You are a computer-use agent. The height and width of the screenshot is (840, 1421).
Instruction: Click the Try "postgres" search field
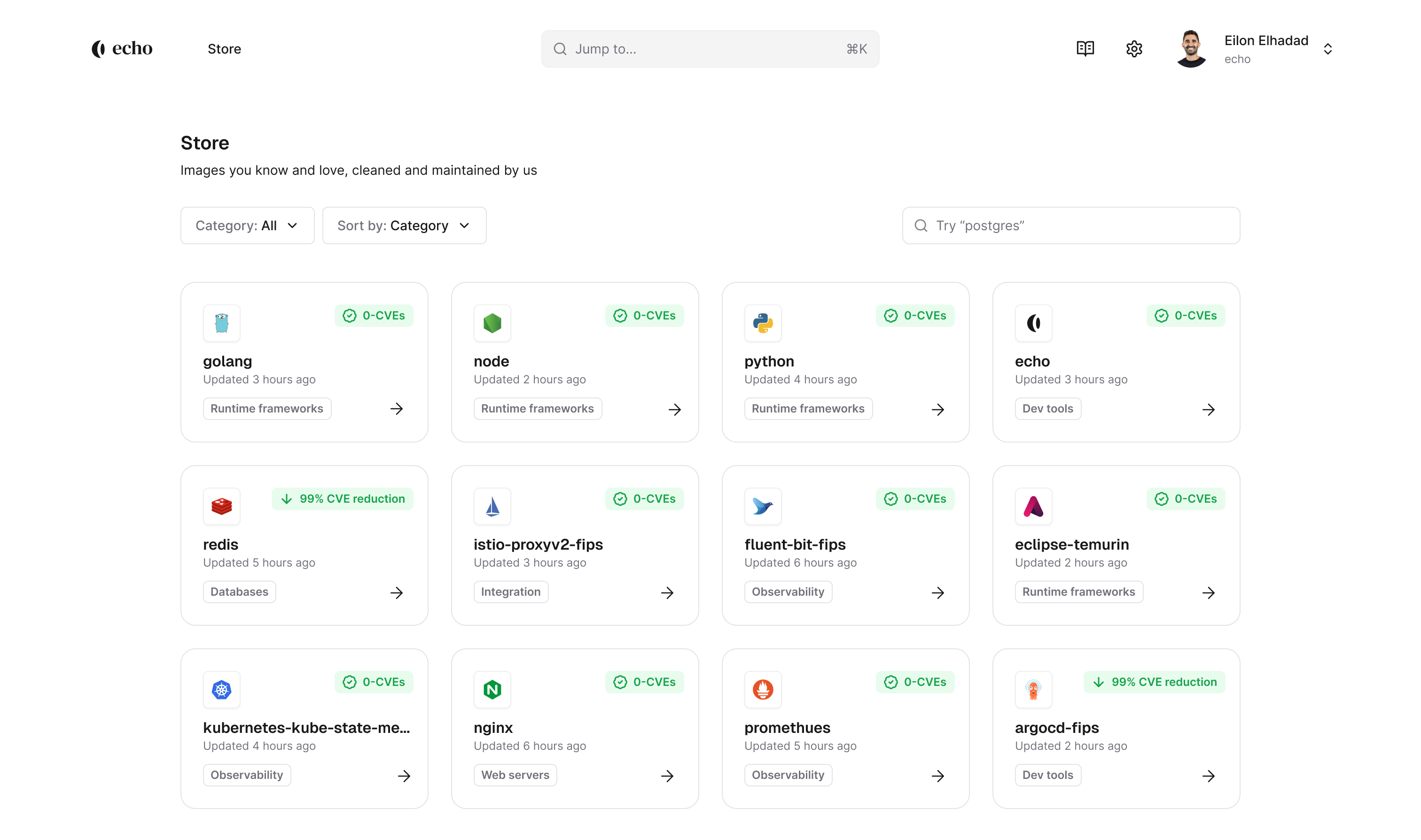pos(1070,226)
